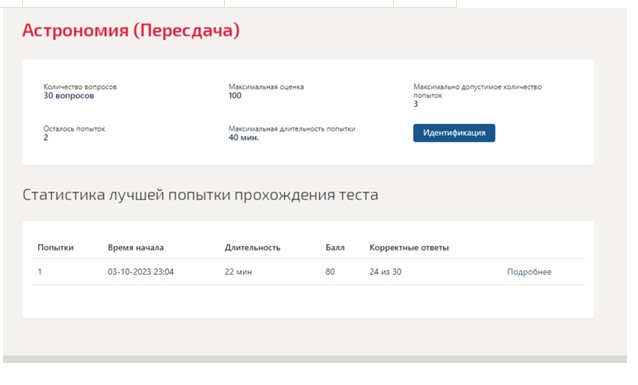Click the 22 мин duration cell
The width and height of the screenshot is (638, 385).
238,272
